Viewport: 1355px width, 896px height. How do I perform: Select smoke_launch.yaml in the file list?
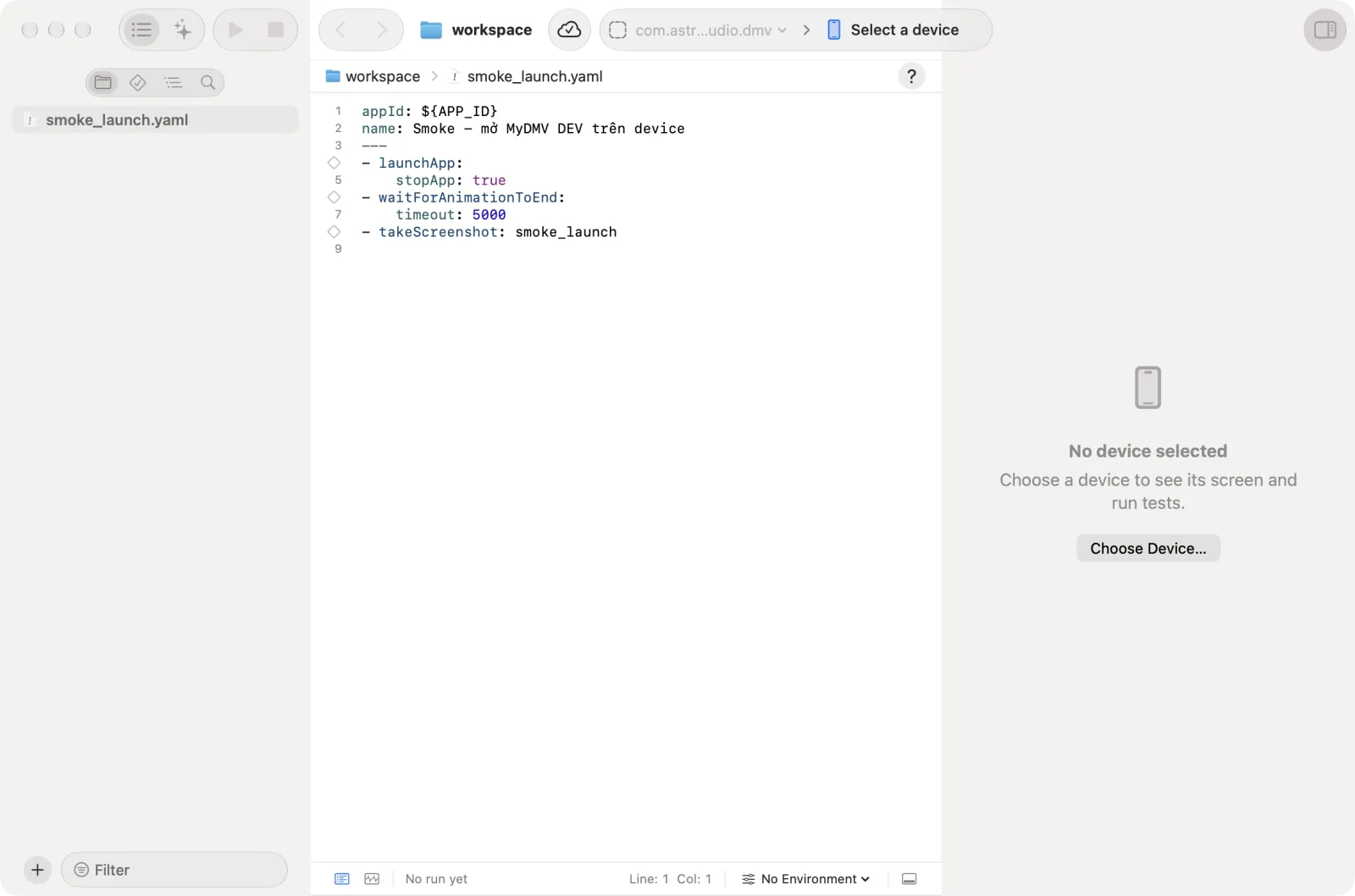pyautogui.click(x=155, y=120)
